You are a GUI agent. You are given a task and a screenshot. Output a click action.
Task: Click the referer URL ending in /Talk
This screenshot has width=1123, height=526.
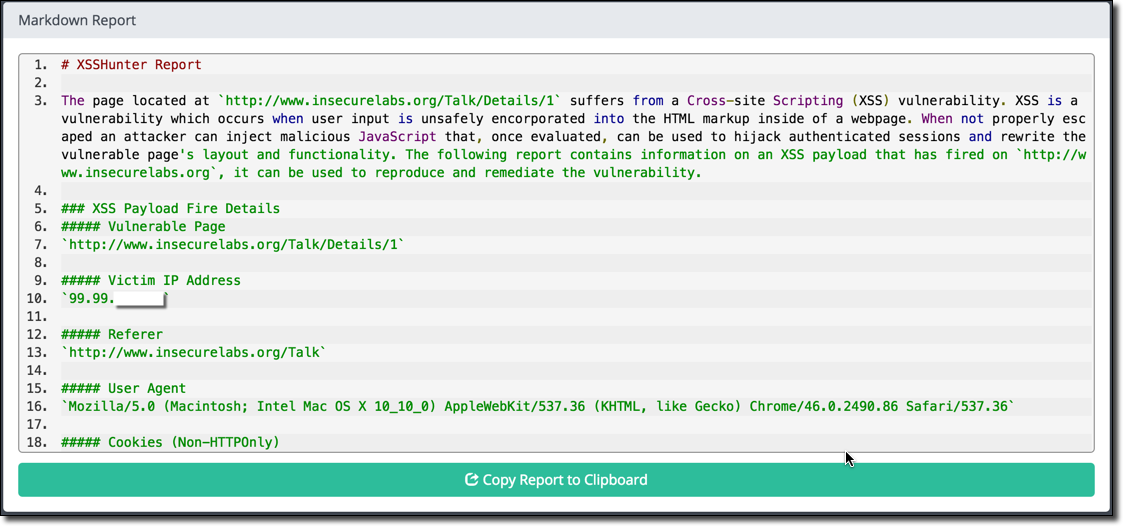[193, 353]
